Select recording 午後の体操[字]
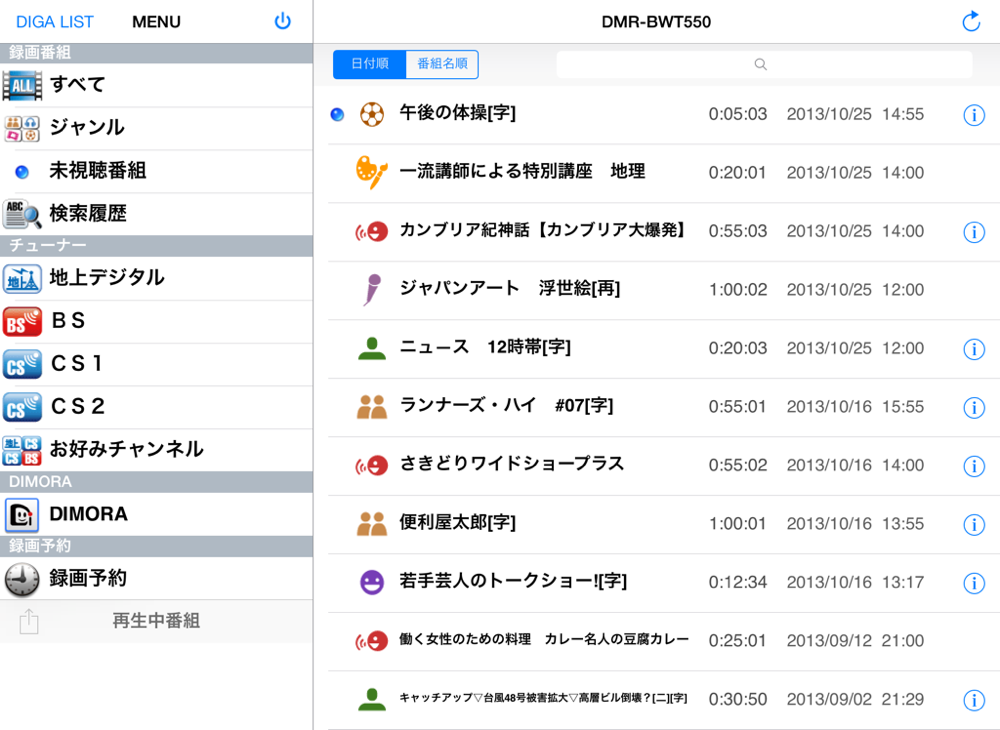Image resolution: width=1000 pixels, height=730 pixels. (664, 115)
